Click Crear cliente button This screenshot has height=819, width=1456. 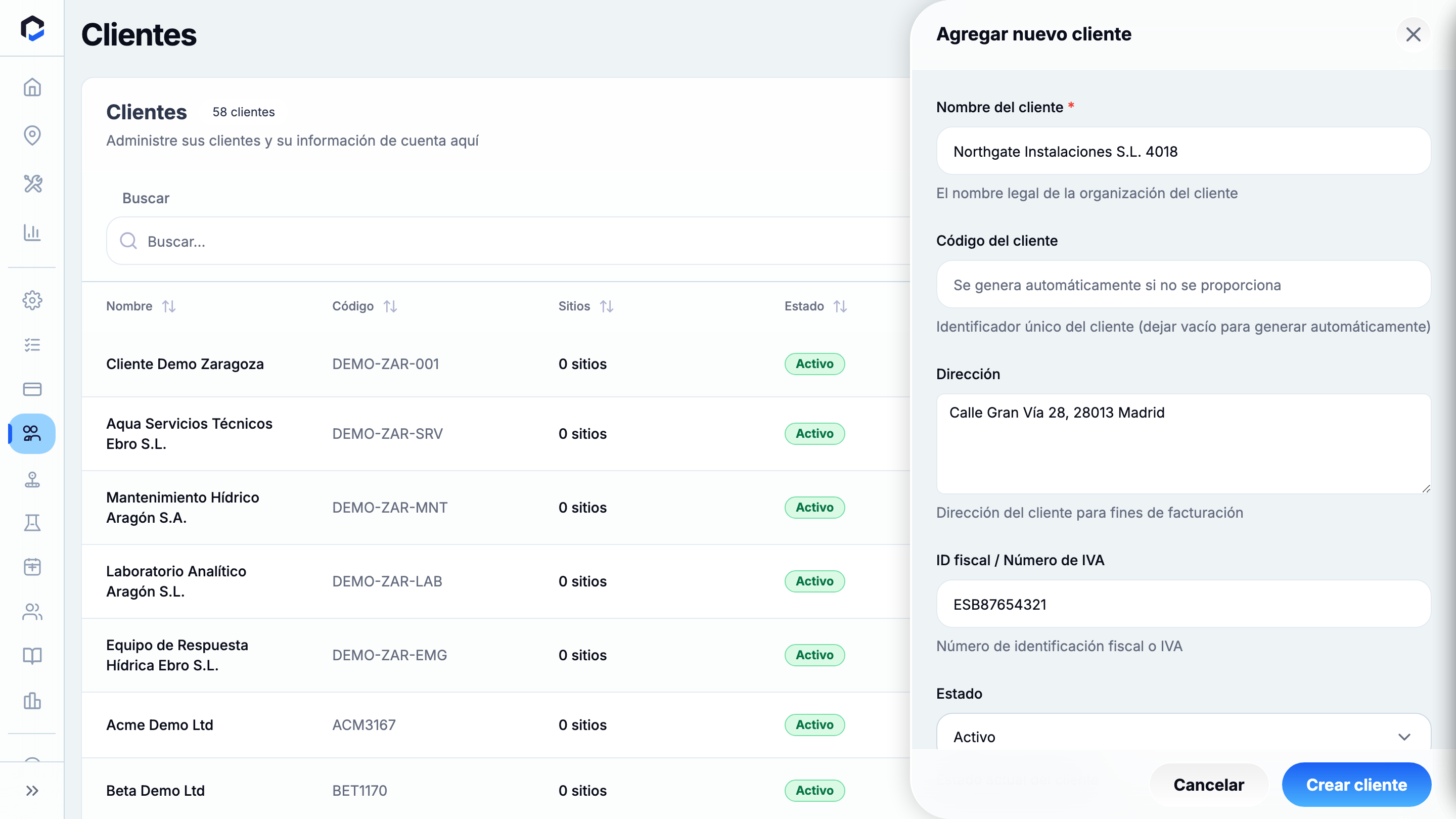pos(1356,785)
